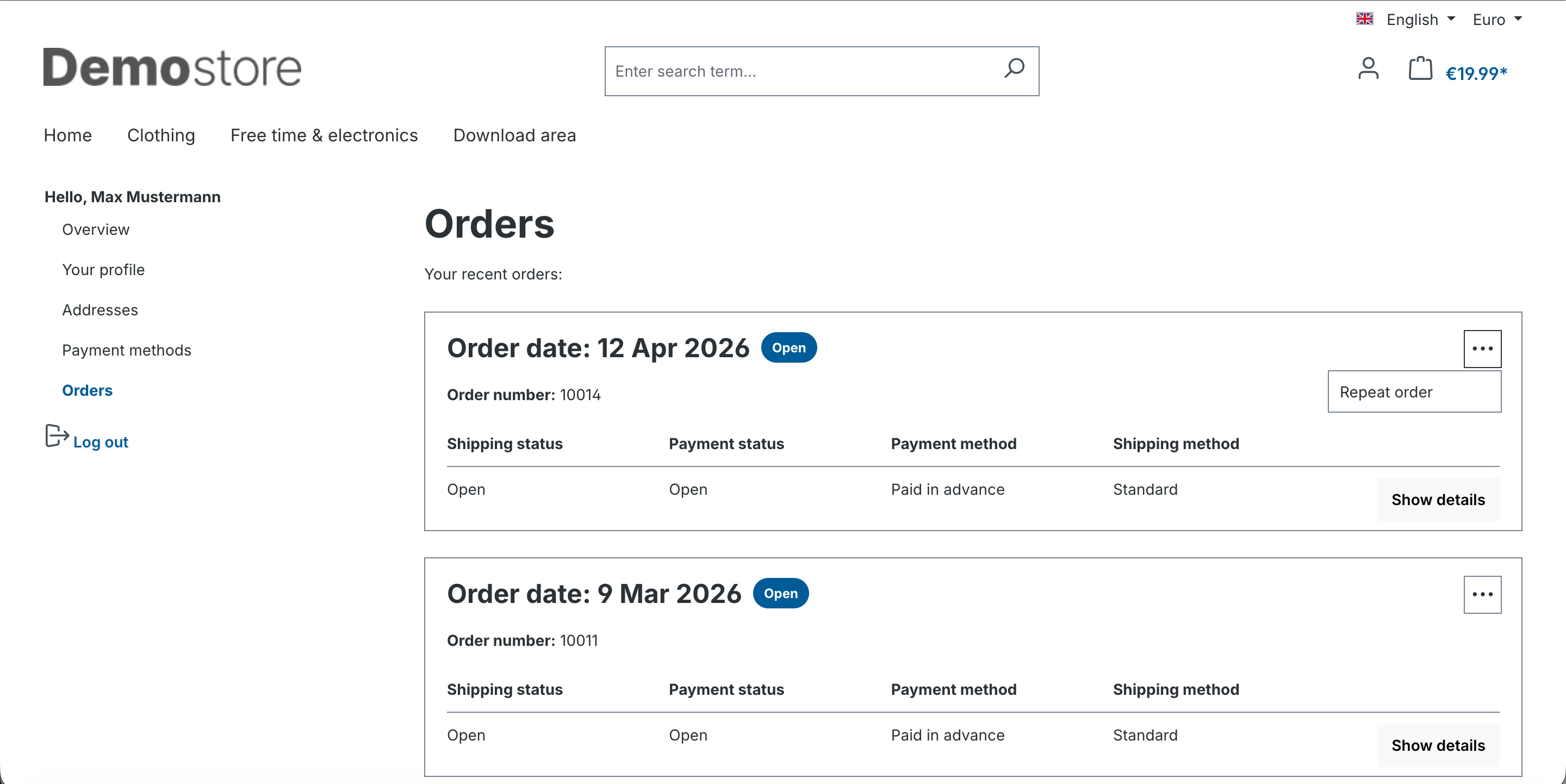Show details for the 9 Mar 2026 order

[x=1438, y=745]
